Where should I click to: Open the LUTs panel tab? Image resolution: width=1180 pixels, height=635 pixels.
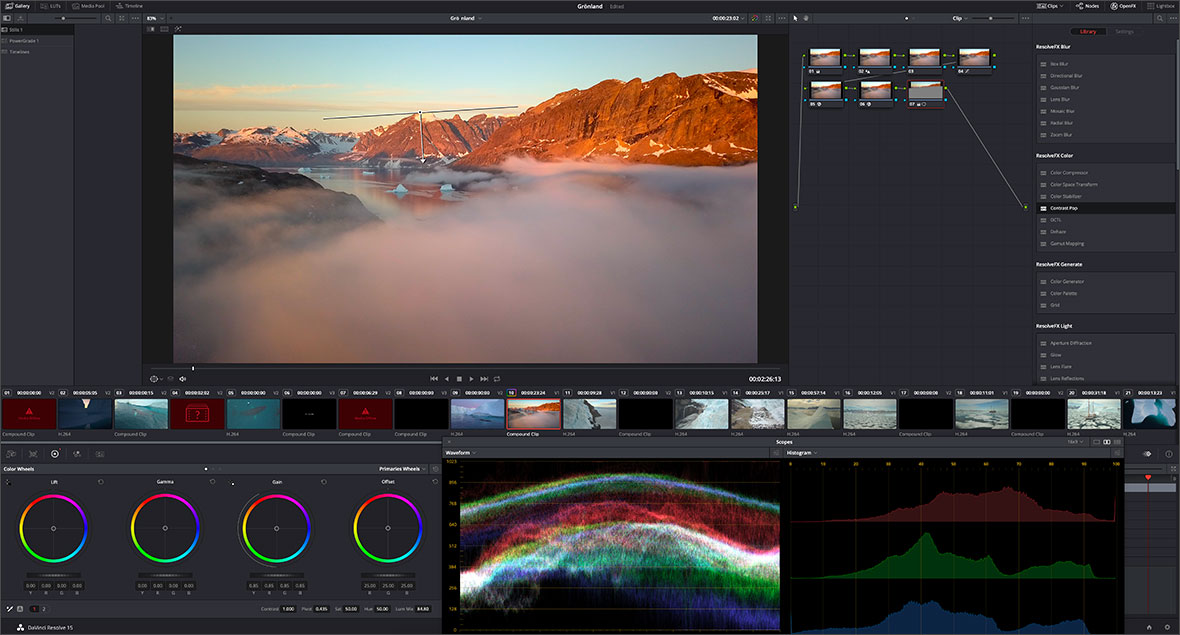pos(51,6)
